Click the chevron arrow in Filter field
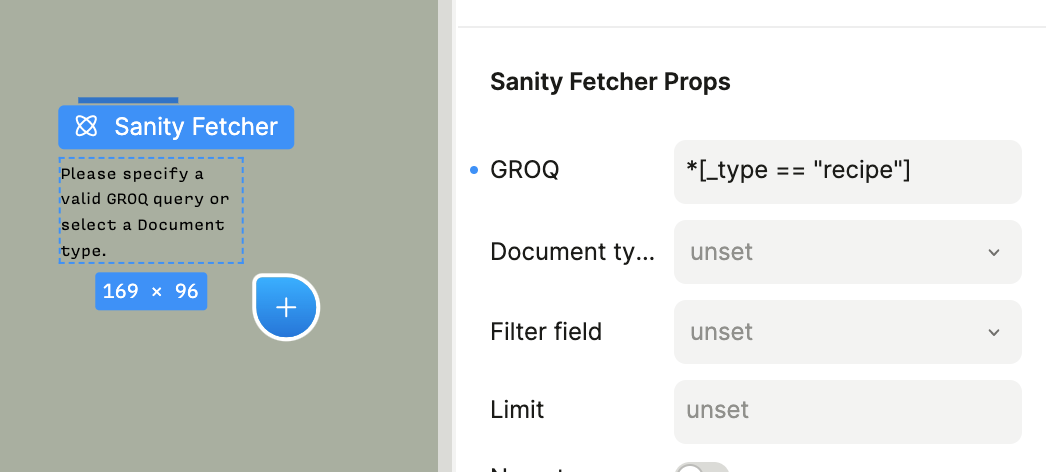The image size is (1046, 472). point(994,332)
